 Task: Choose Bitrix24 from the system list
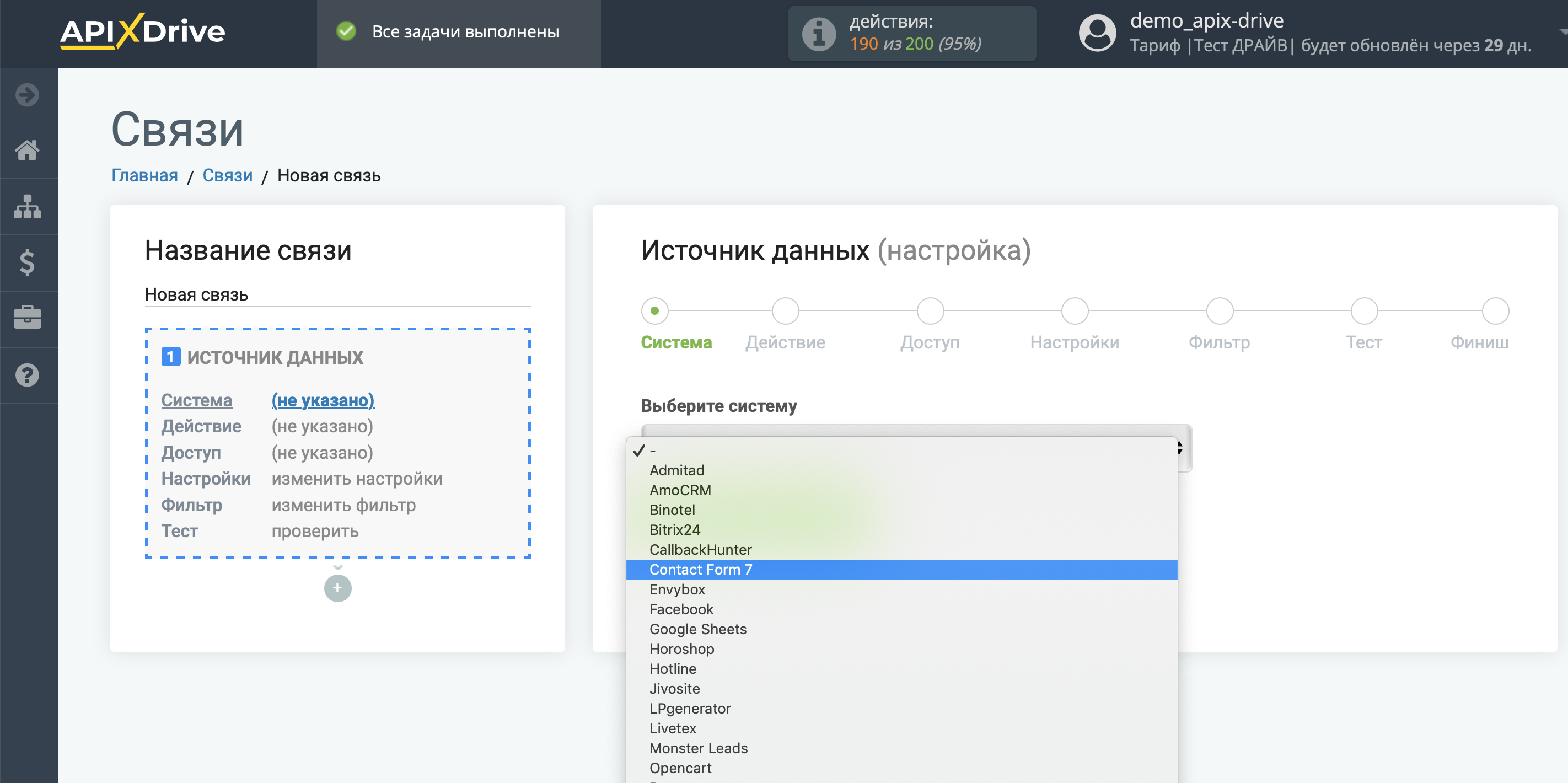pos(901,530)
